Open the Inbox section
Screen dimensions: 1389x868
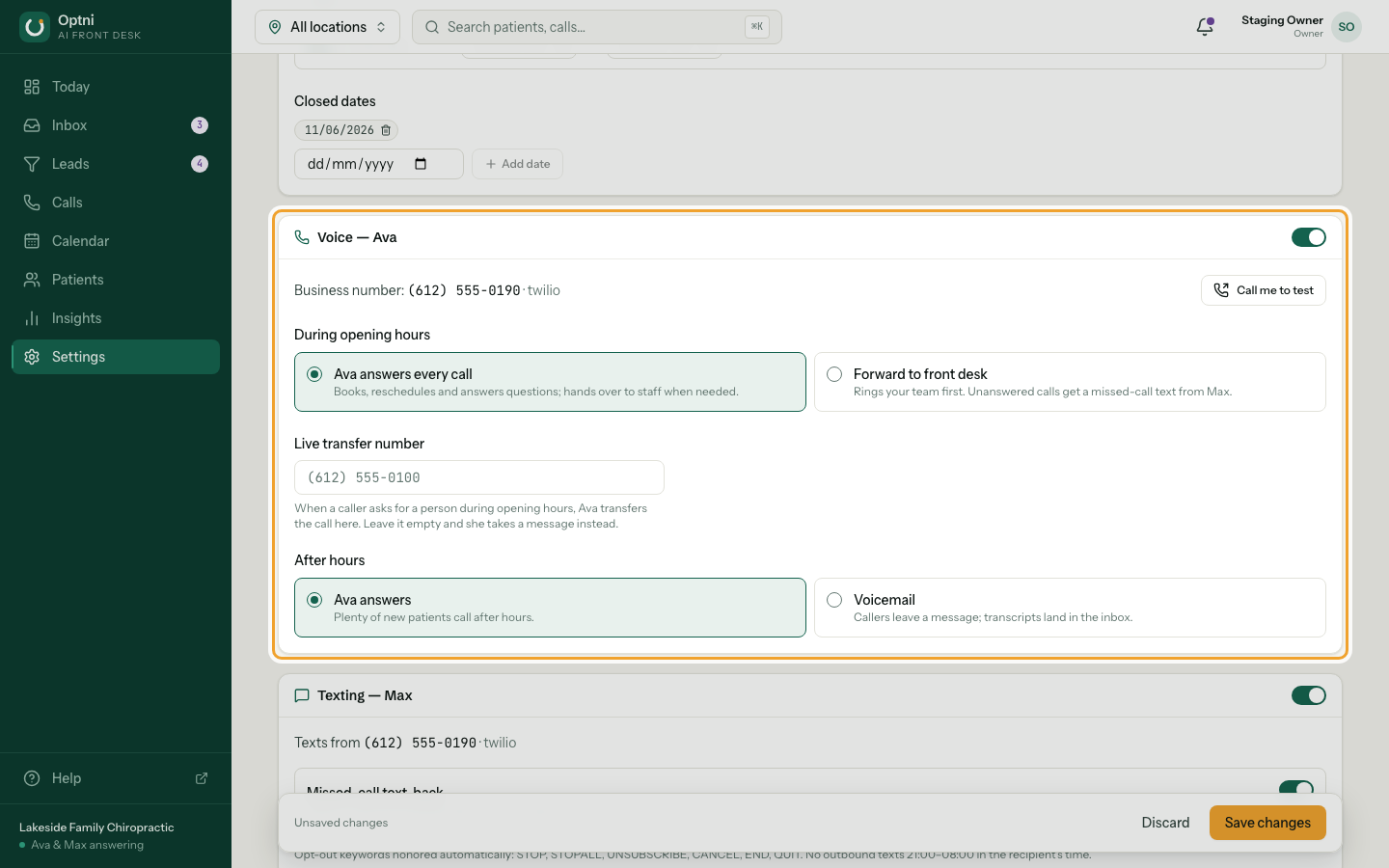(116, 125)
